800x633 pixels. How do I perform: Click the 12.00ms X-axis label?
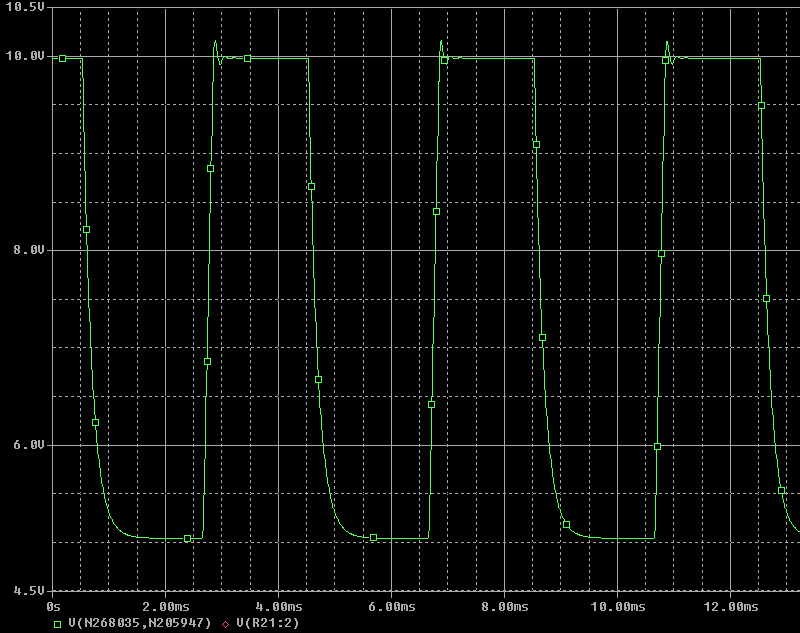point(731,607)
